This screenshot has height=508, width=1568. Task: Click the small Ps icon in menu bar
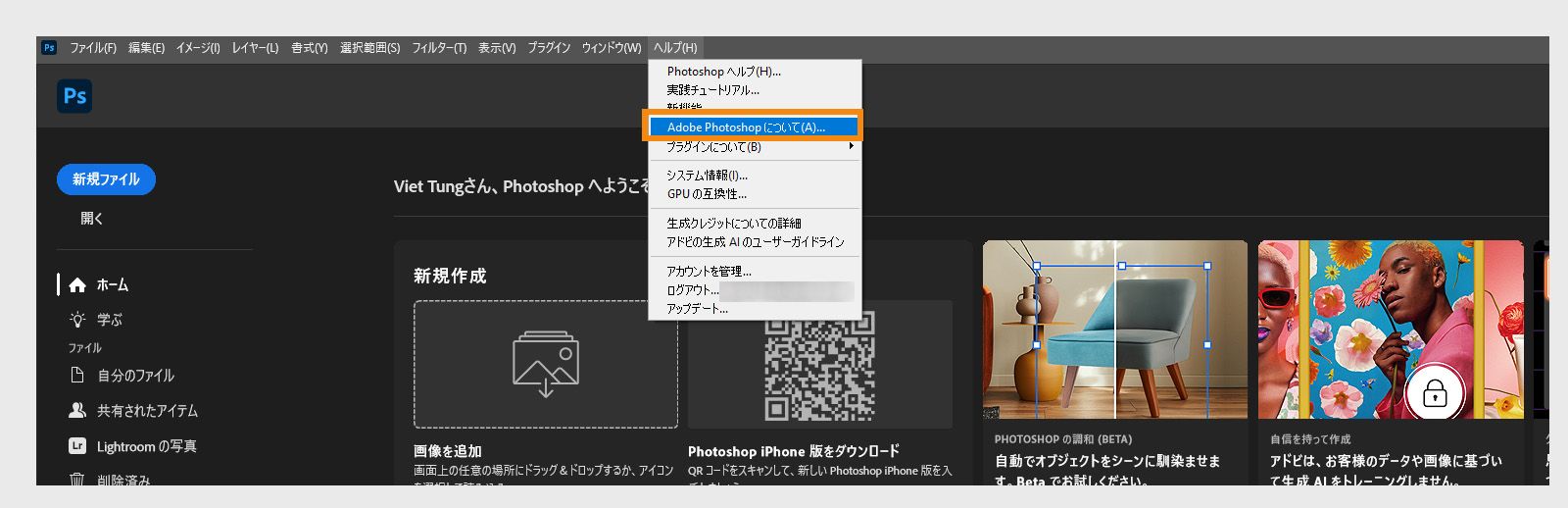(x=49, y=47)
